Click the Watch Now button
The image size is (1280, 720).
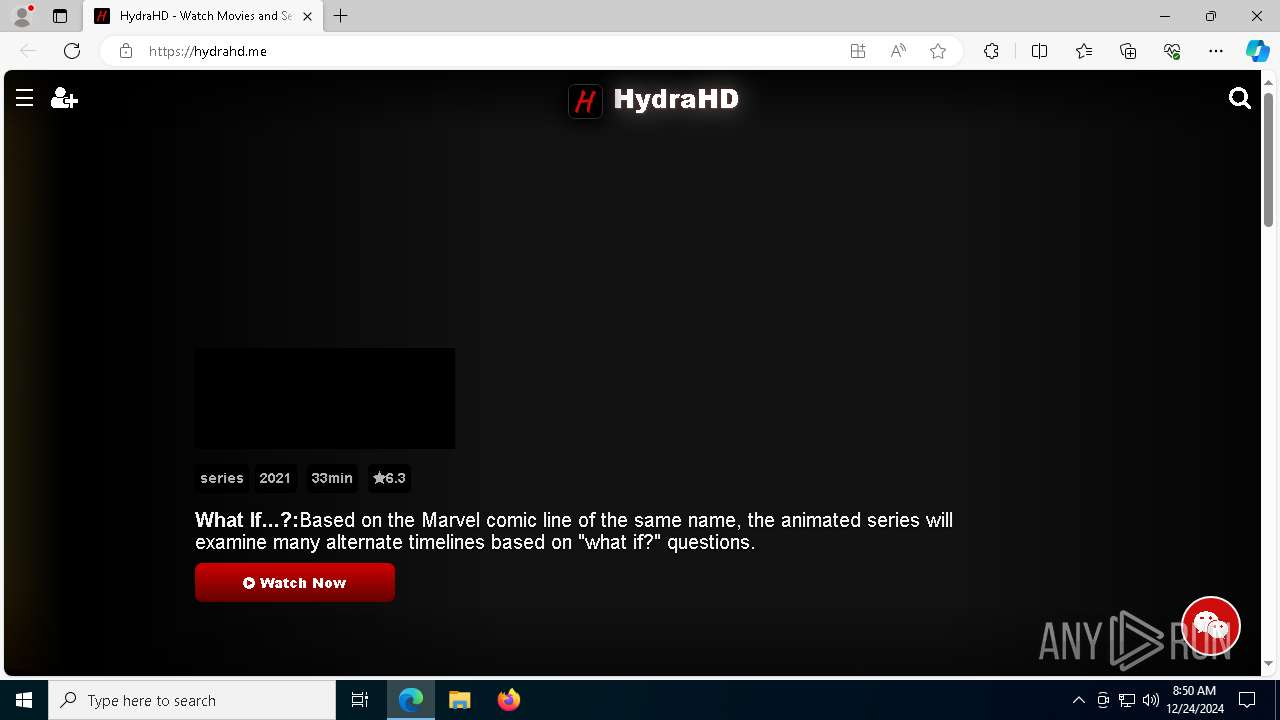pos(295,583)
